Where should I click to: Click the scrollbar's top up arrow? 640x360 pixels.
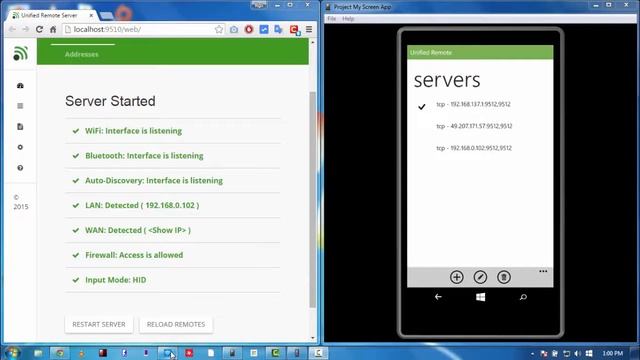(313, 42)
